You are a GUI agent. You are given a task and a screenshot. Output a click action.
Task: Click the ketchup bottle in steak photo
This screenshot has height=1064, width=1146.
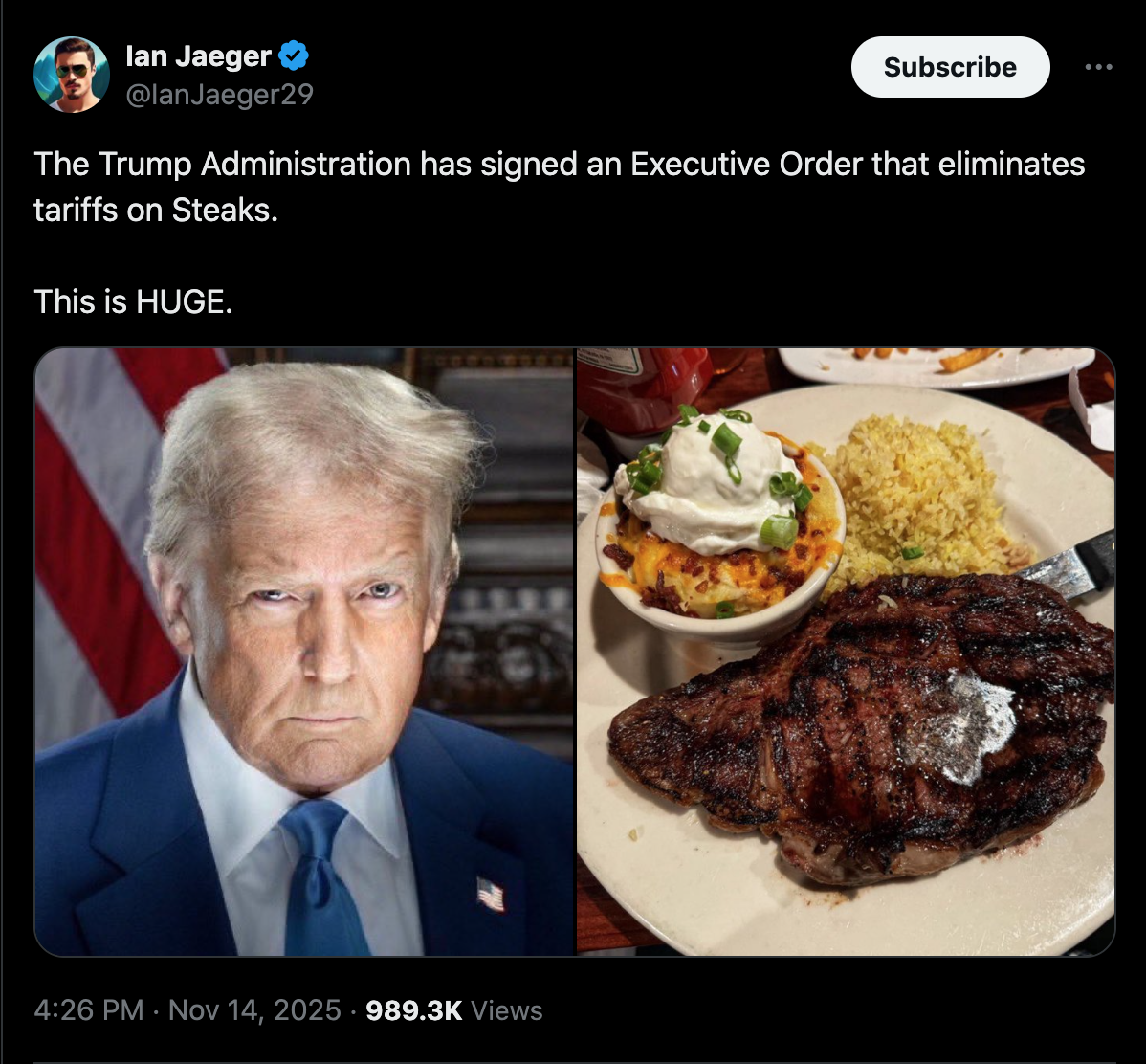[643, 391]
